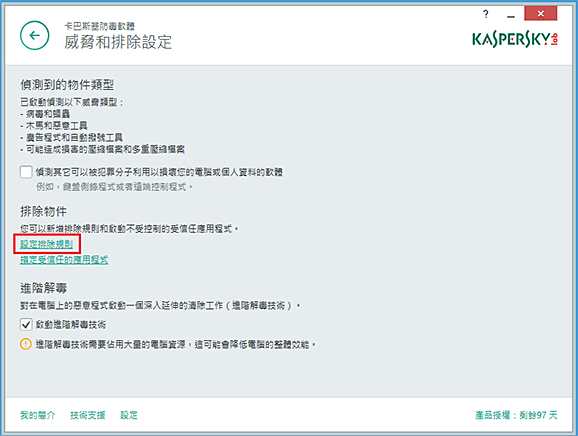578x436 pixels.
Task: Open 技術支援 in the bottom bar
Action: (x=88, y=415)
